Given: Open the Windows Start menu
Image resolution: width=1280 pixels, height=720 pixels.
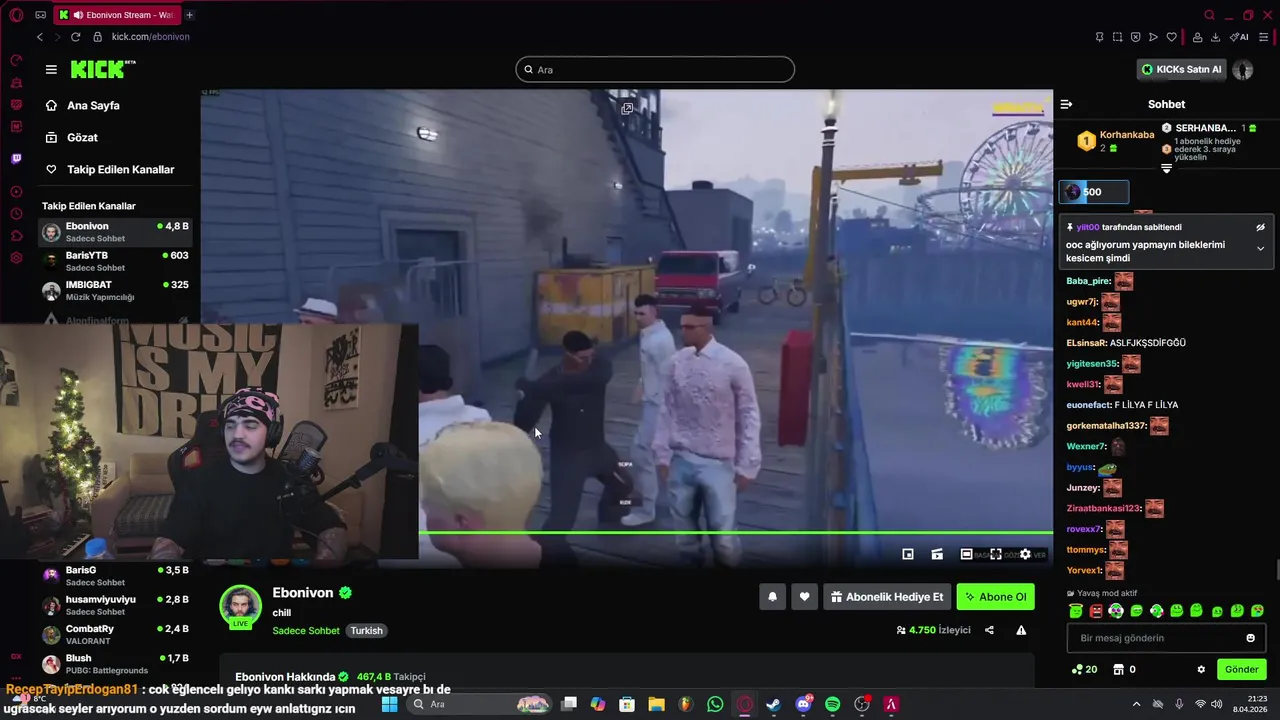Looking at the screenshot, I should [389, 704].
